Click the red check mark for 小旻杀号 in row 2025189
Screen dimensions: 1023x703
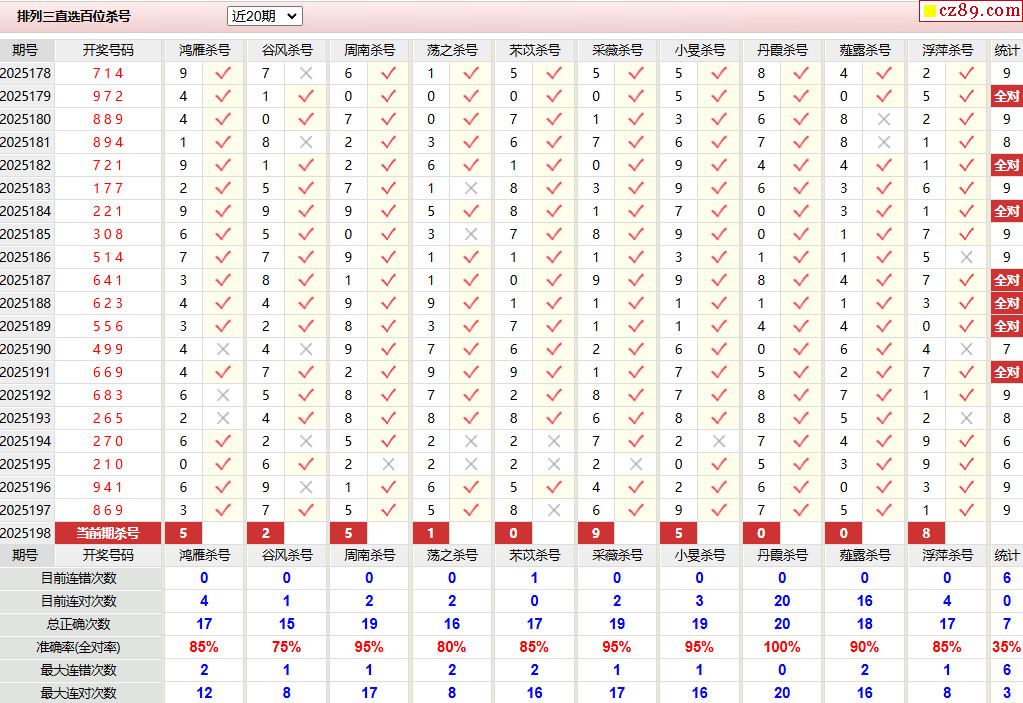719,327
